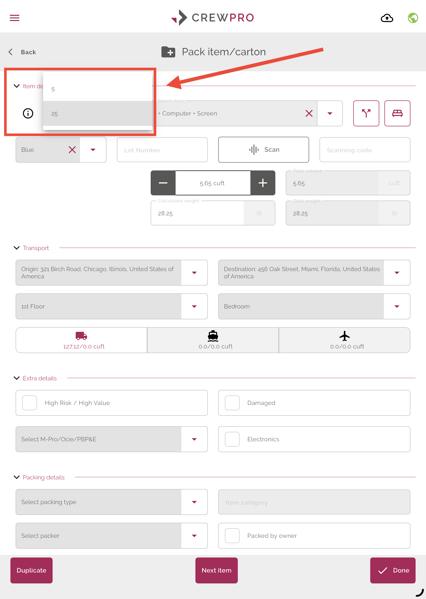Choose option 25 in the dropdown list
This screenshot has width=426, height=599.
[x=98, y=113]
